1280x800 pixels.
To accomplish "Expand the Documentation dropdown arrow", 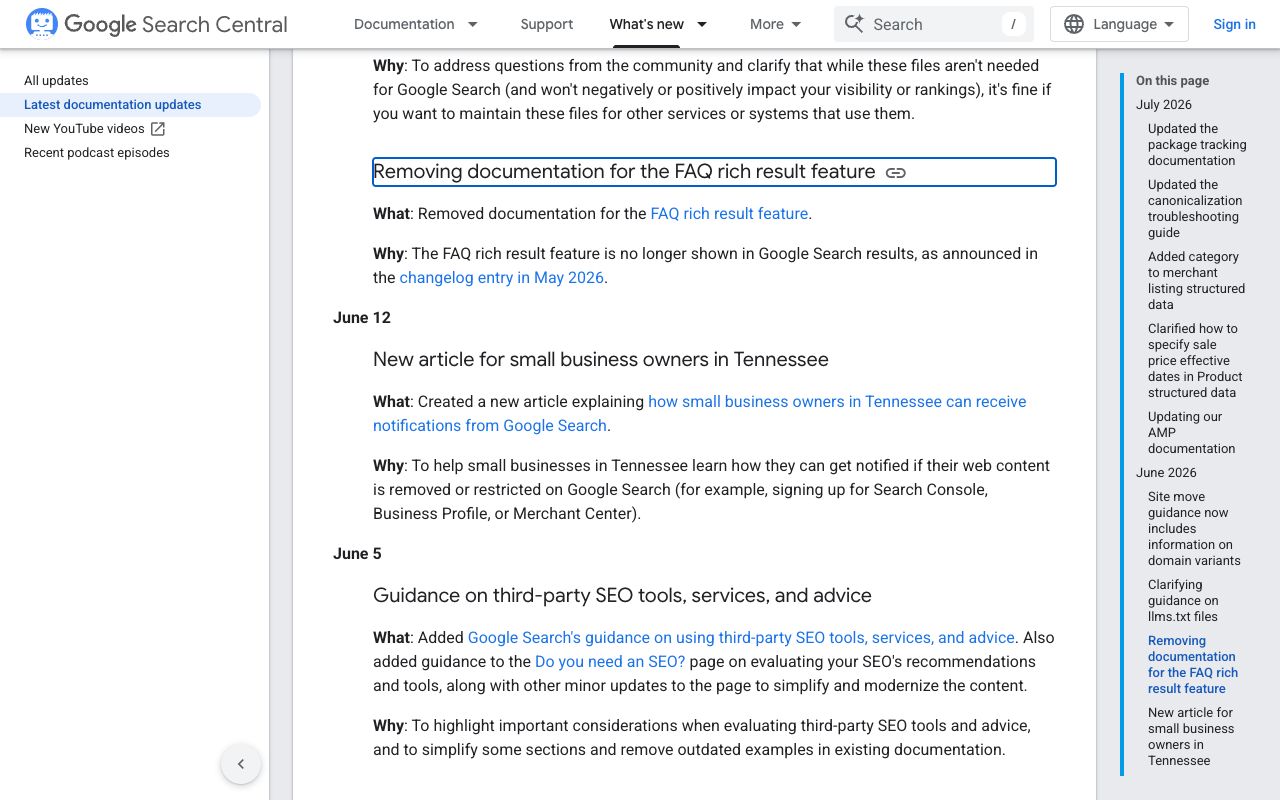I will (473, 24).
